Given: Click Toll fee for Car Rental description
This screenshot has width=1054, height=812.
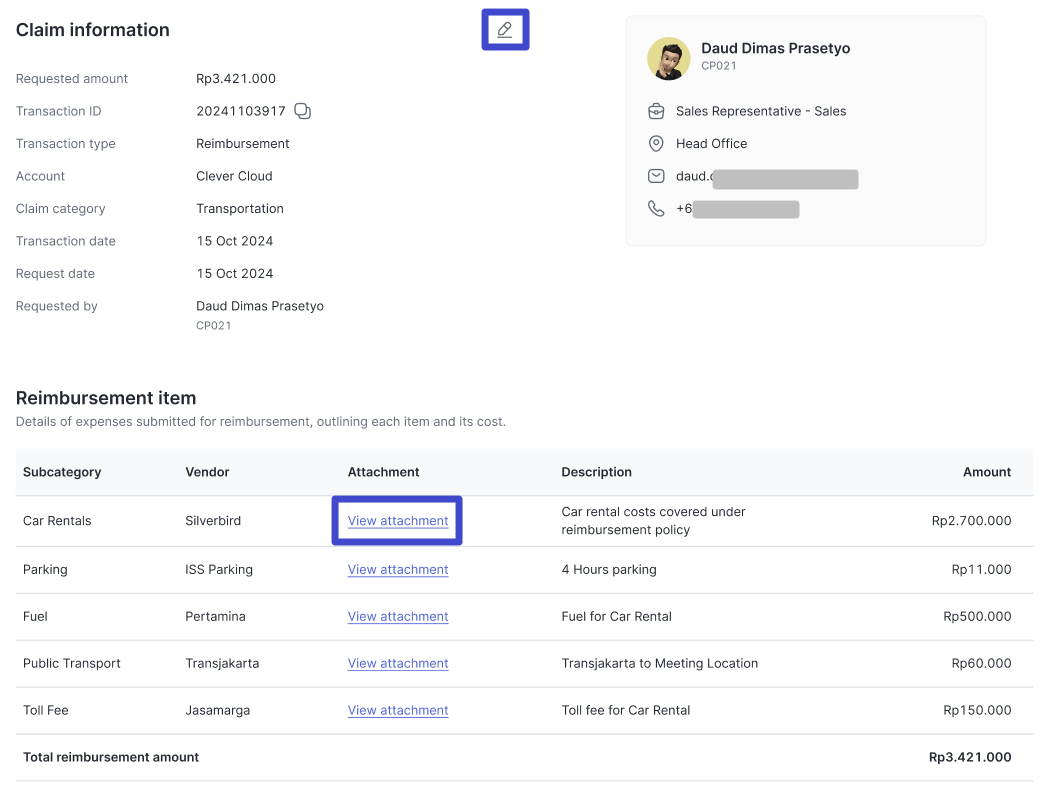Looking at the screenshot, I should (x=626, y=710).
